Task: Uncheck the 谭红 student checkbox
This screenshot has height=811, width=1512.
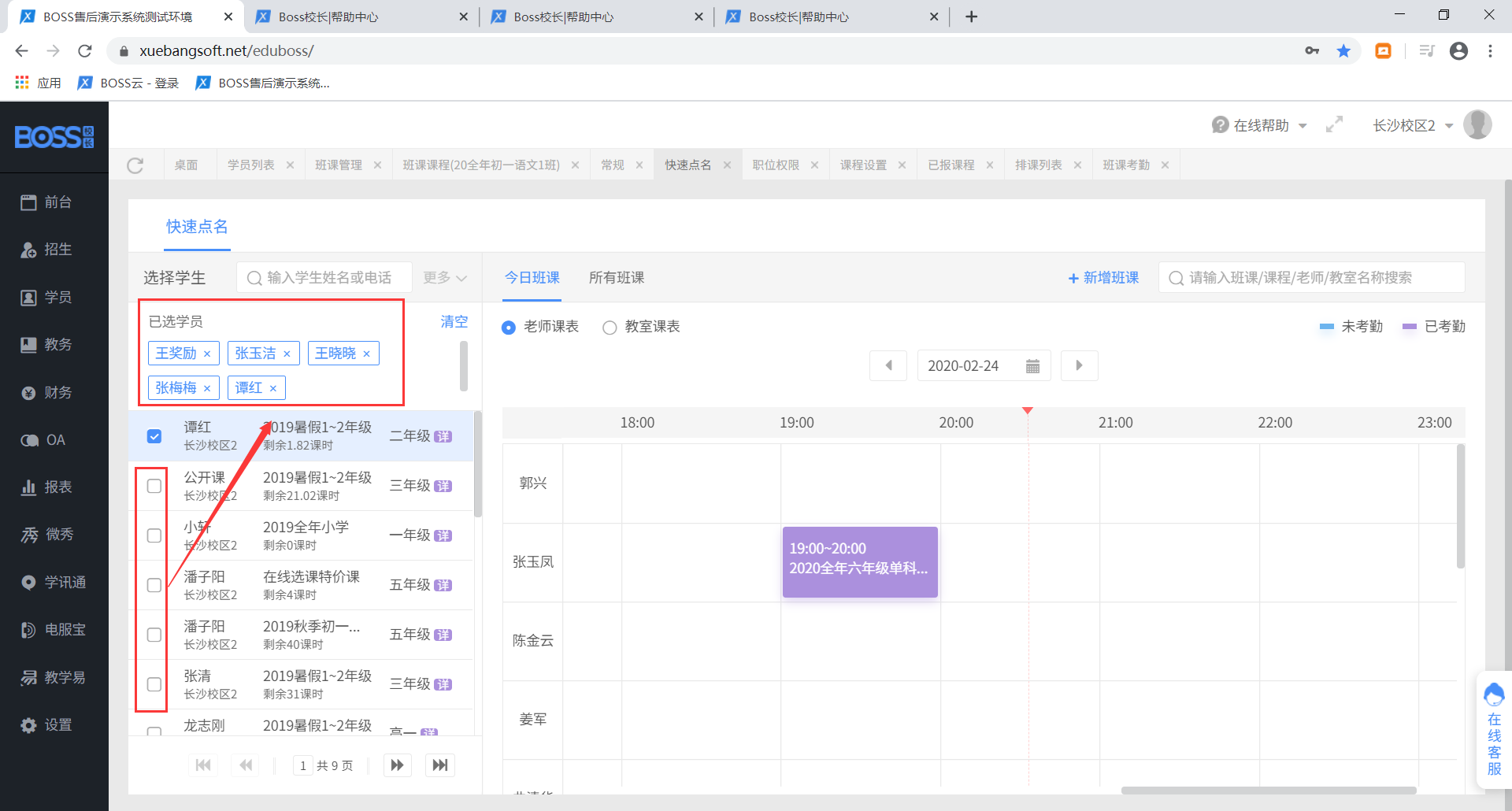Action: click(154, 436)
